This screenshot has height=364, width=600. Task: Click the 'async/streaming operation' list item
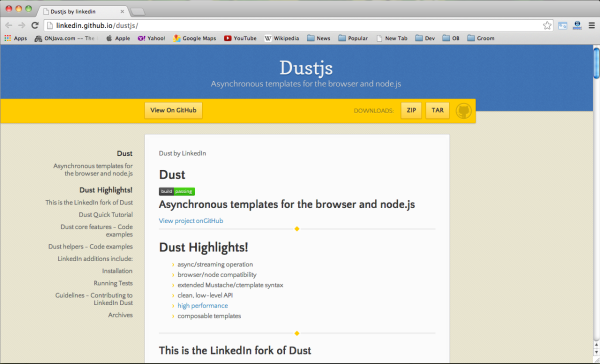(215, 264)
